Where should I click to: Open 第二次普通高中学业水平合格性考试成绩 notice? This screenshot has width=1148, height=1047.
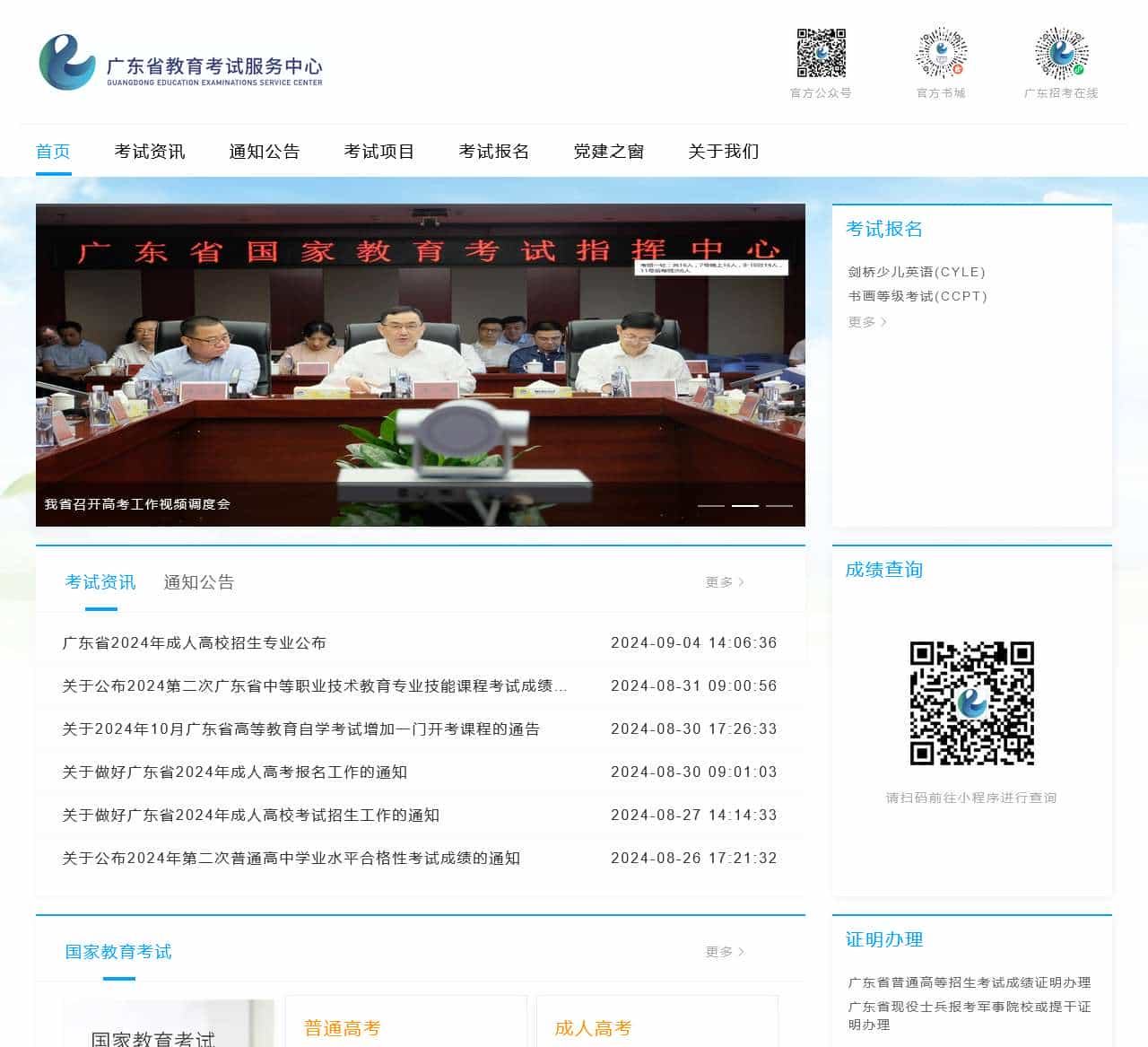click(x=291, y=858)
